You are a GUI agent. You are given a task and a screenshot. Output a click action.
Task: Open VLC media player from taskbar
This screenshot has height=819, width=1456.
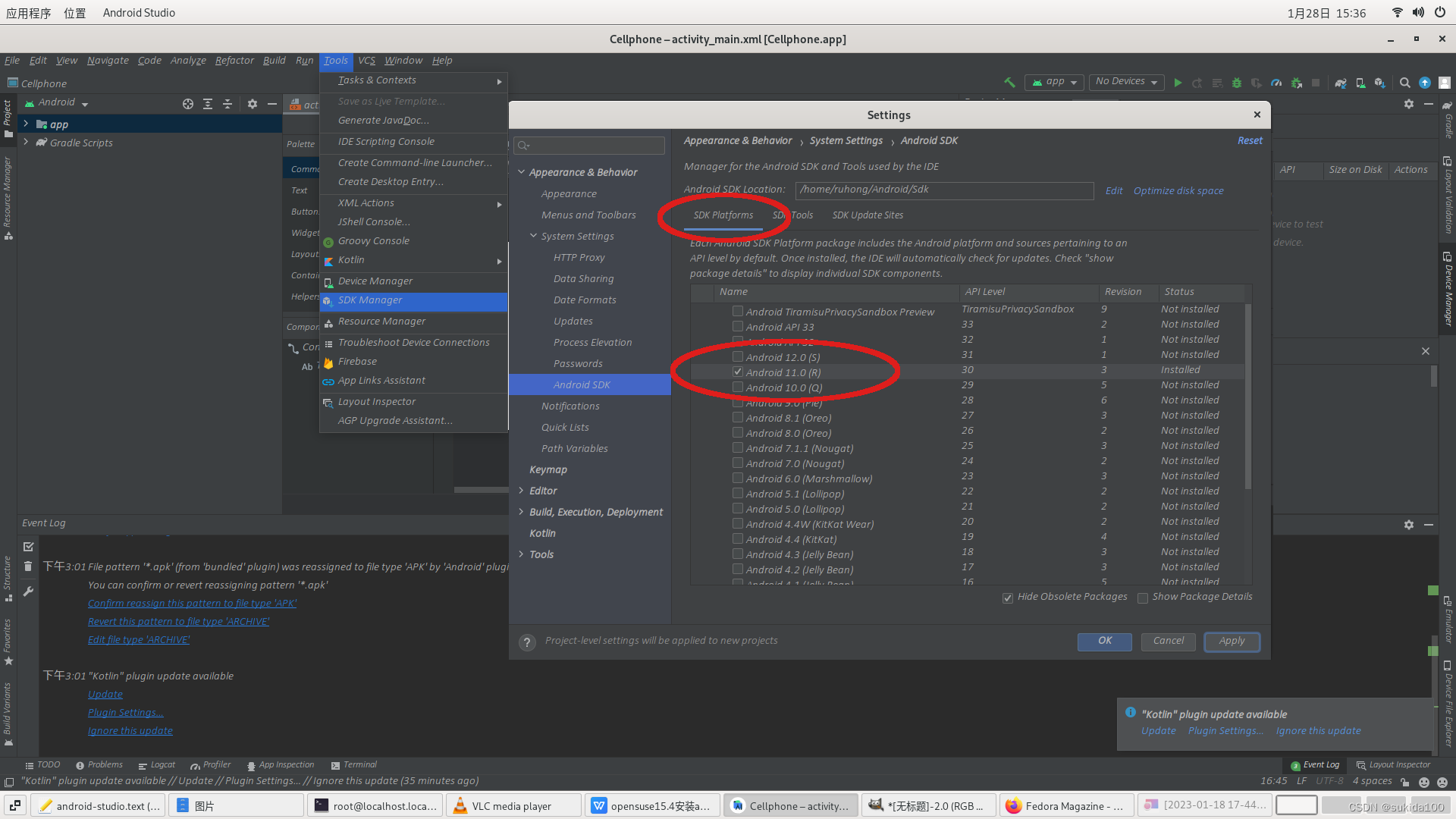513,806
